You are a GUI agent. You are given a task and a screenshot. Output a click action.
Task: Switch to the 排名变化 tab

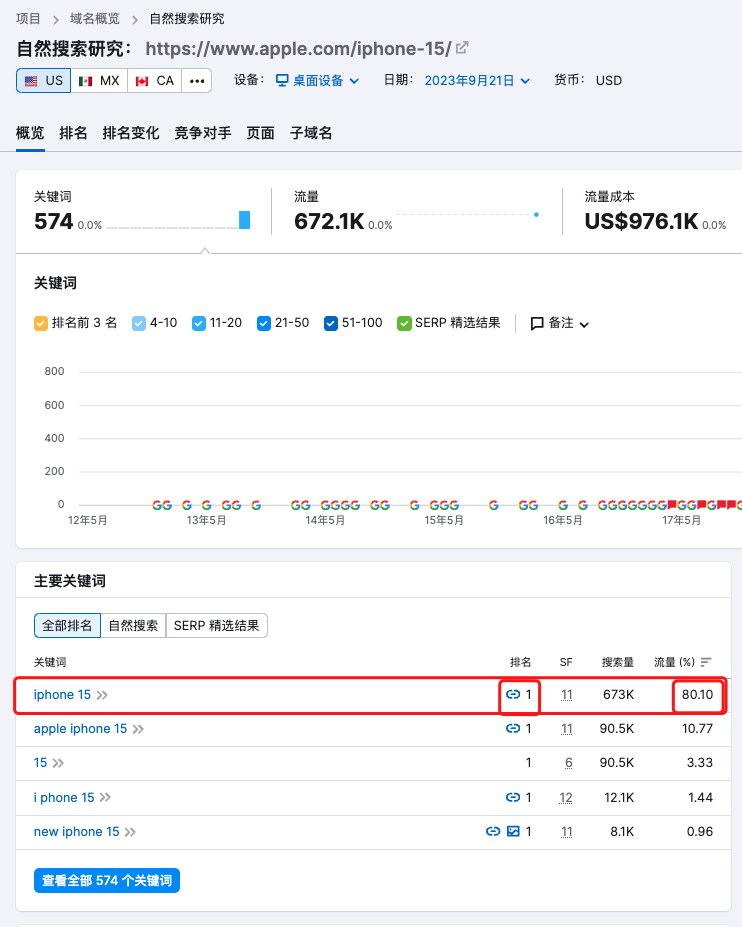[131, 133]
